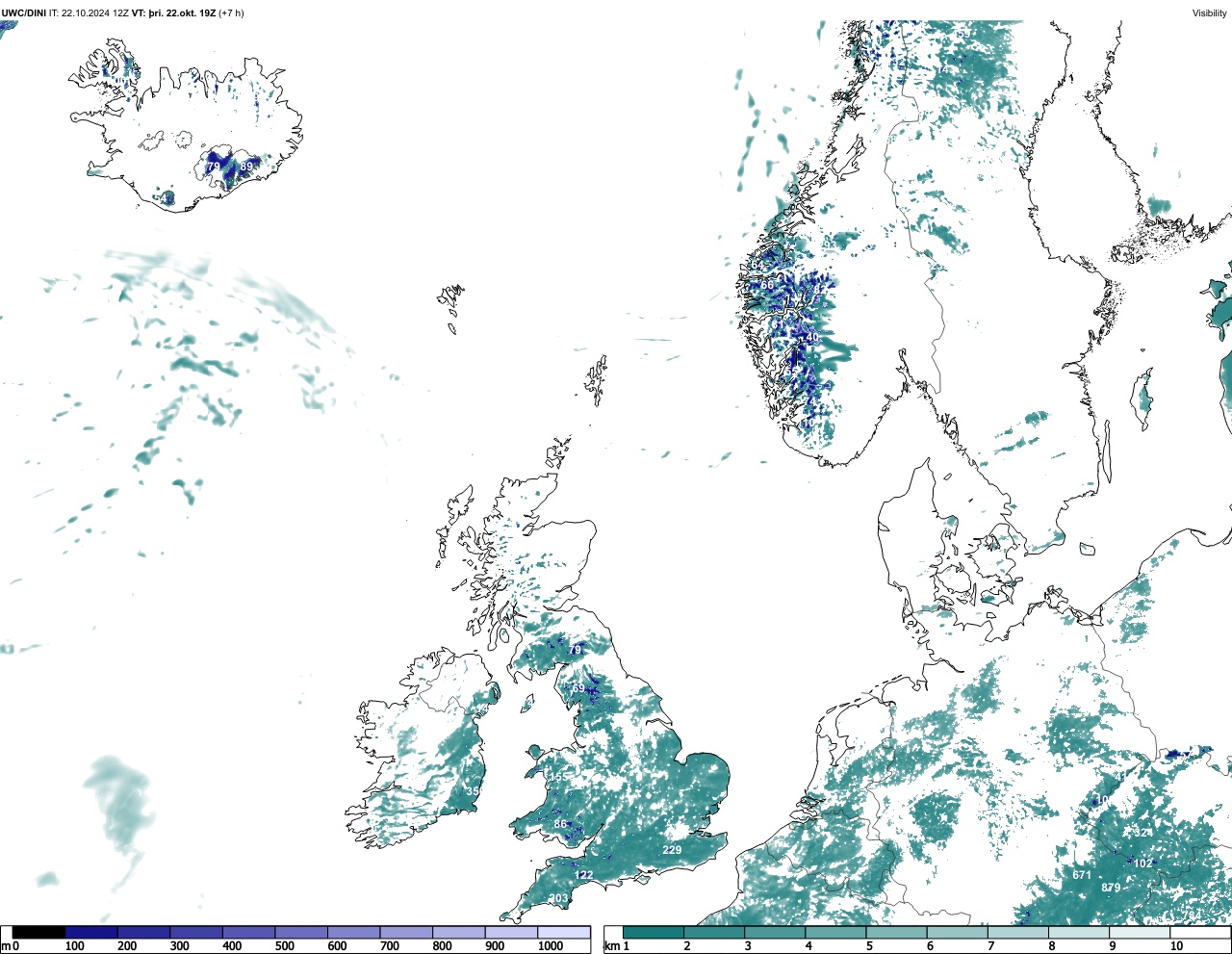Click the '86' value over south Wales
Viewport: 1232px width, 954px height.
561,824
